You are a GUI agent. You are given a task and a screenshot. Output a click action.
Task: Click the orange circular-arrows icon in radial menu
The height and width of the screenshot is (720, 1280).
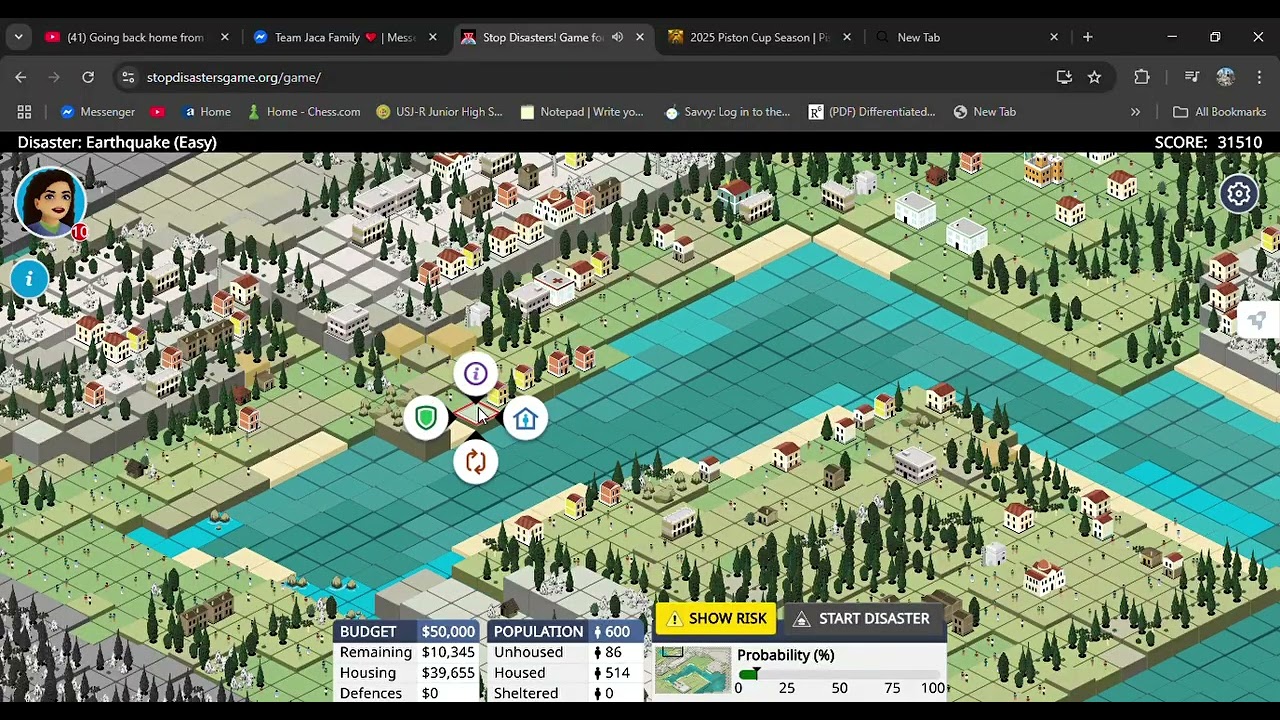[x=475, y=462]
